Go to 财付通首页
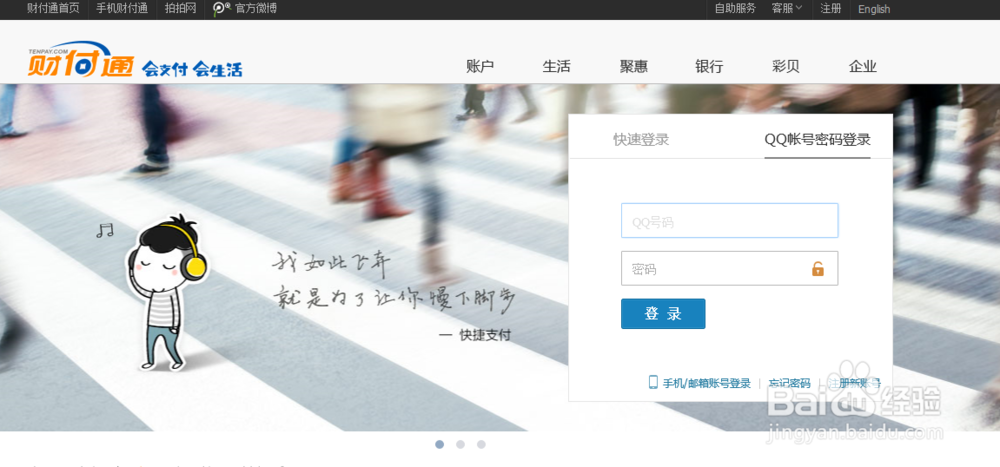1000x467 pixels. click(x=53, y=8)
